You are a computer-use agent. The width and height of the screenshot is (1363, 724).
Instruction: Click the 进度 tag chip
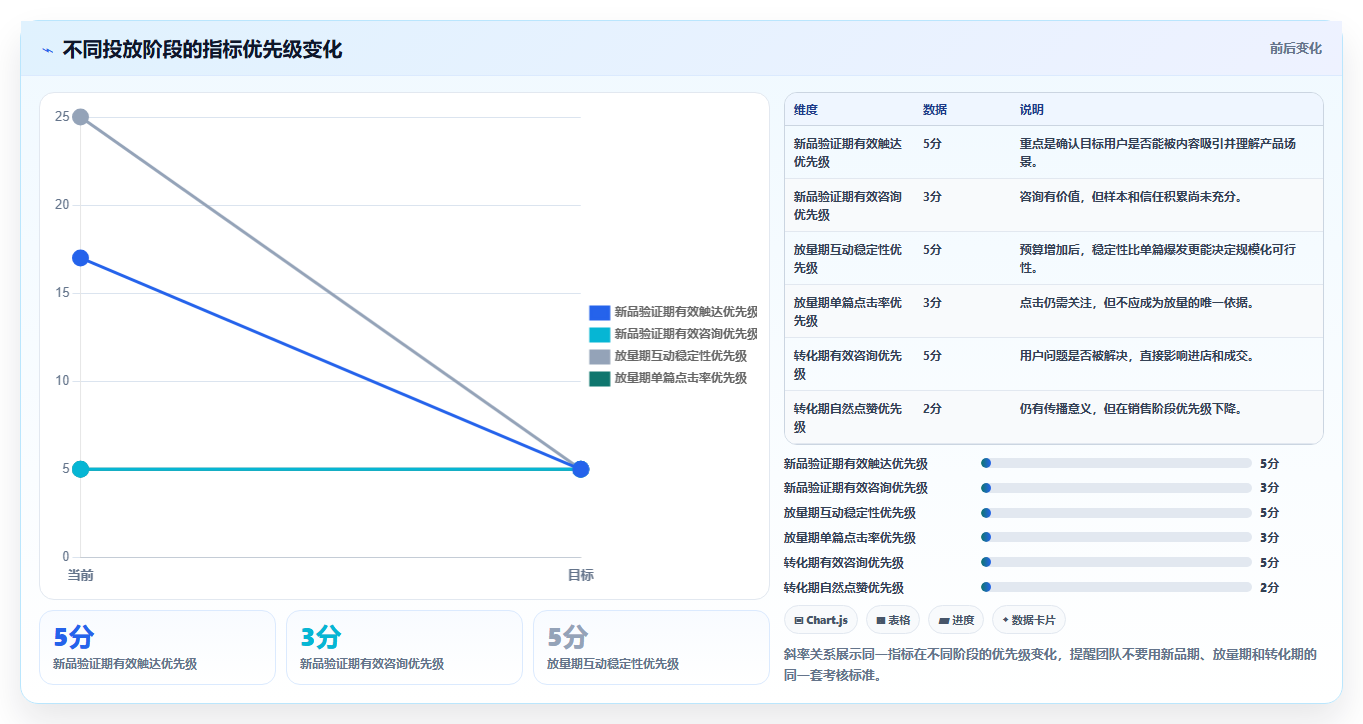click(956, 620)
